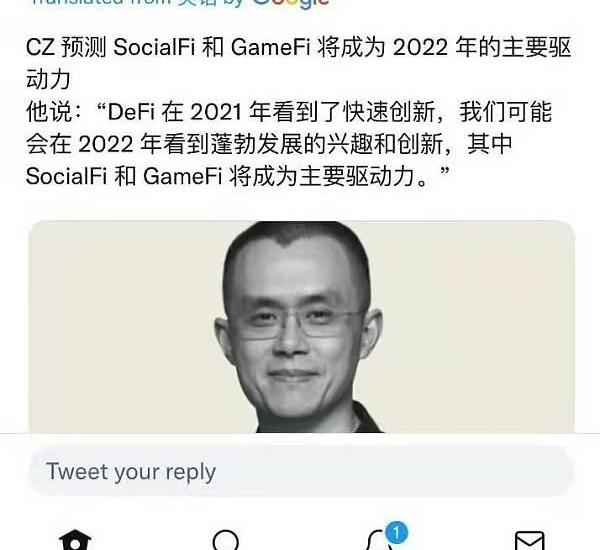Click 其中 at the end of fourth line

point(490,144)
